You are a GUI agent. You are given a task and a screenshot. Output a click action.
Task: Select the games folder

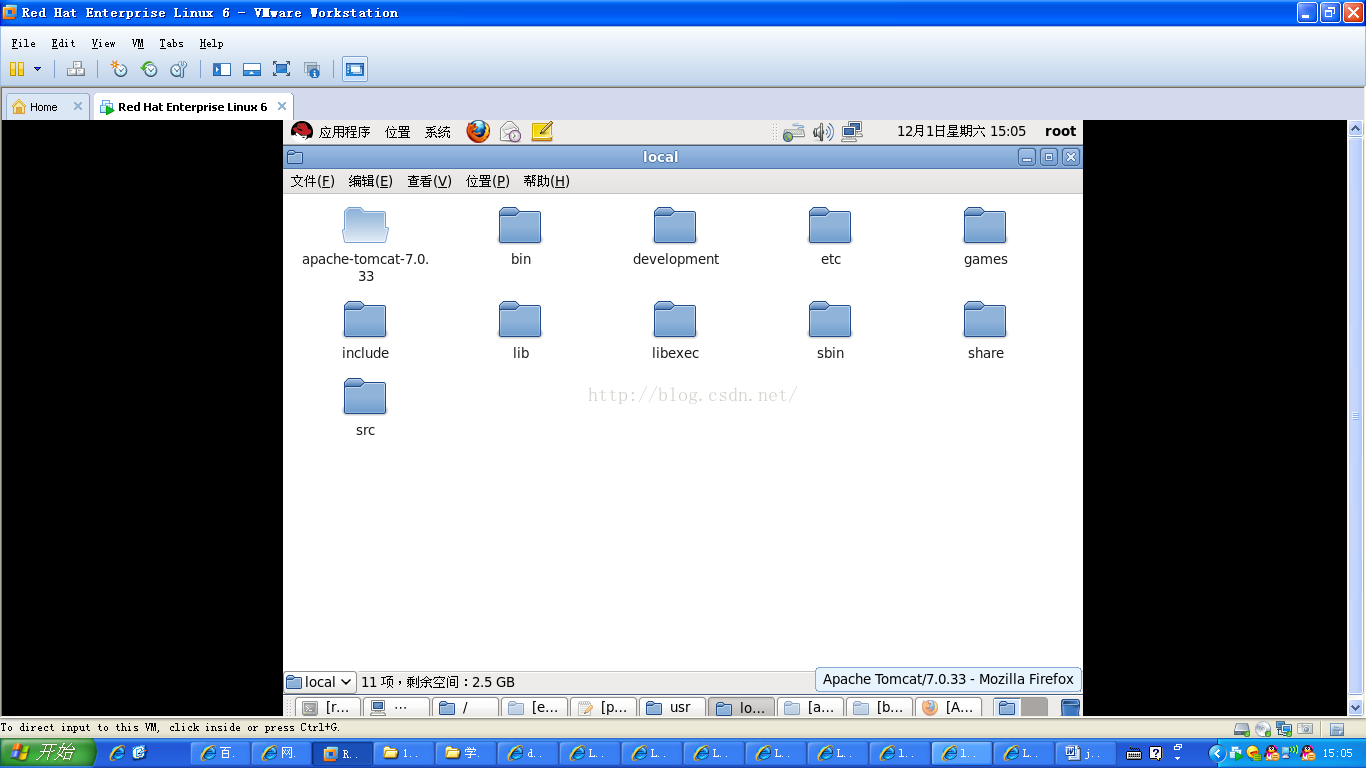click(x=985, y=237)
